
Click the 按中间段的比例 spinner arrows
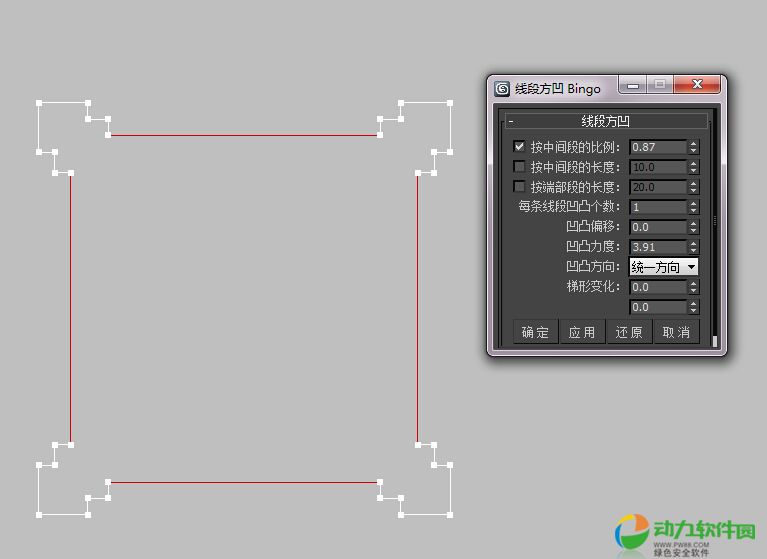694,147
